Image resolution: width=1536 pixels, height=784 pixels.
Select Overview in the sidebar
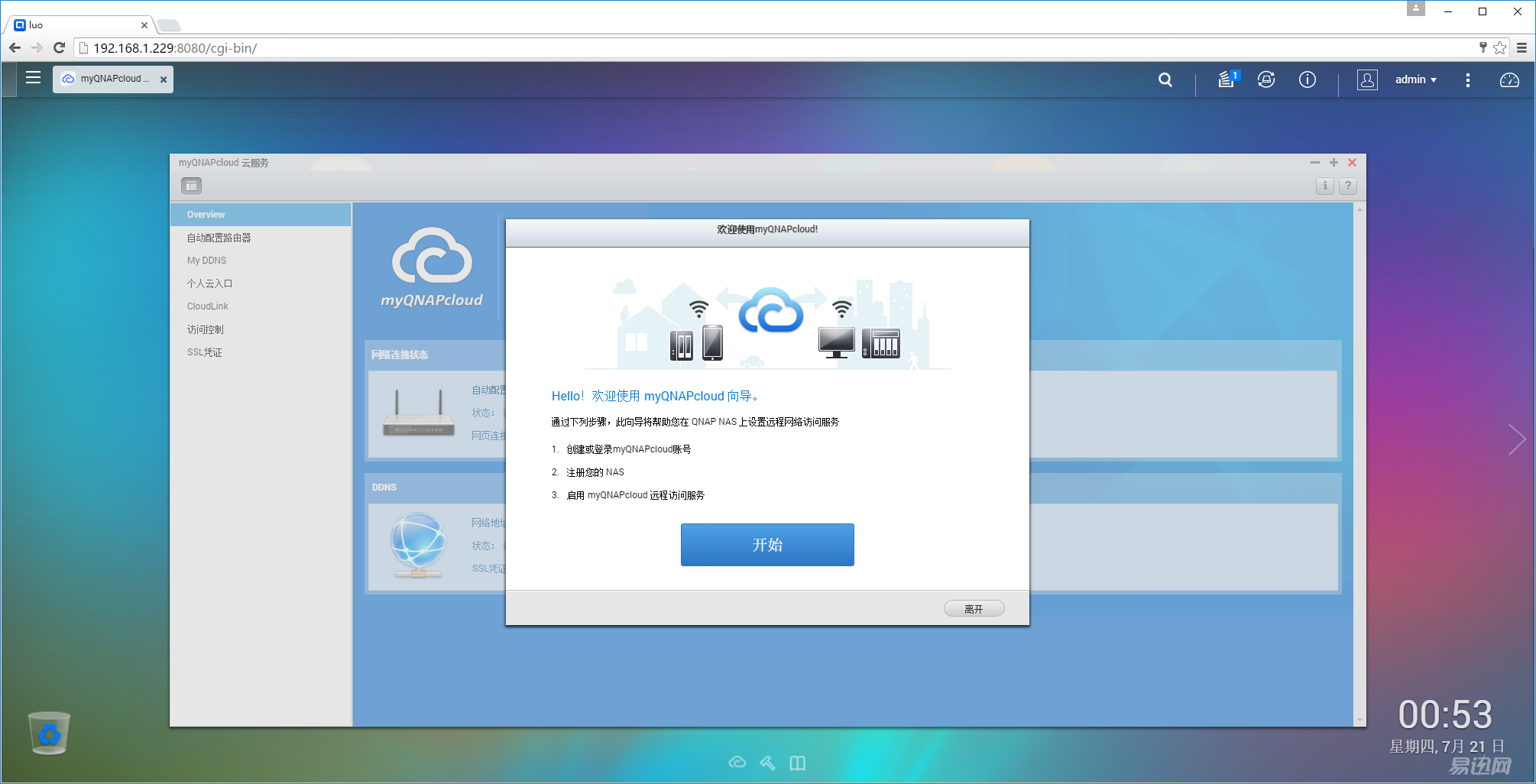261,215
